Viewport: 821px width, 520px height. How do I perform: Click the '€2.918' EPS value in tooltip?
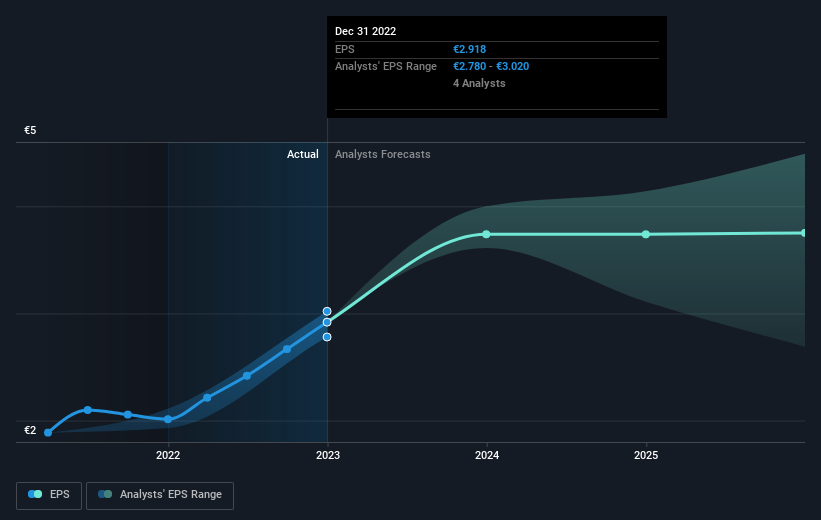click(x=470, y=49)
